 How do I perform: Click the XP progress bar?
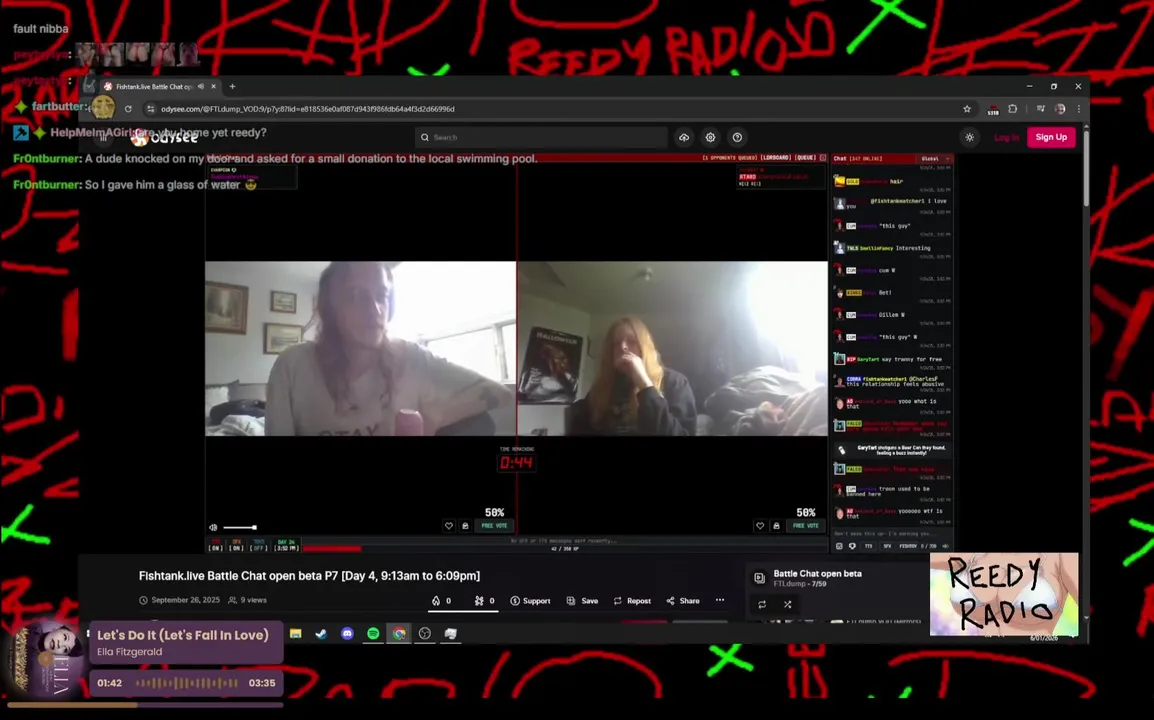tap(564, 548)
